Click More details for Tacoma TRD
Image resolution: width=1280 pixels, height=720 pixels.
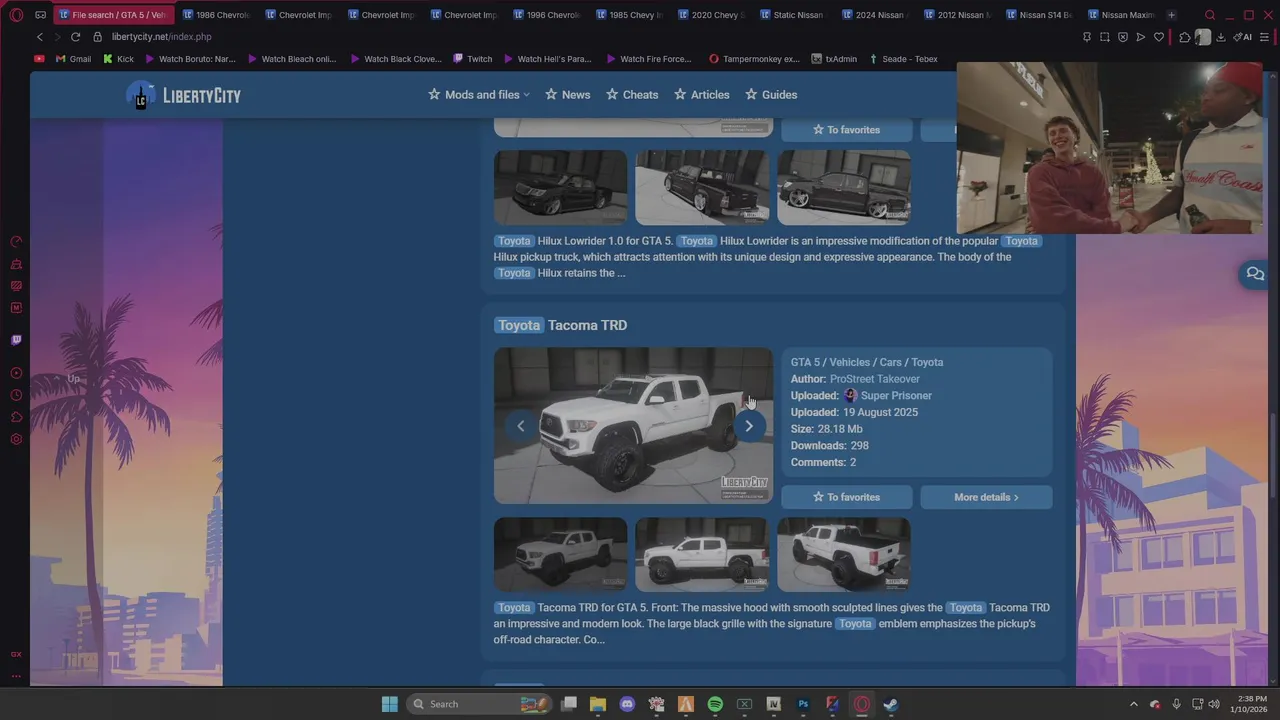tap(986, 497)
